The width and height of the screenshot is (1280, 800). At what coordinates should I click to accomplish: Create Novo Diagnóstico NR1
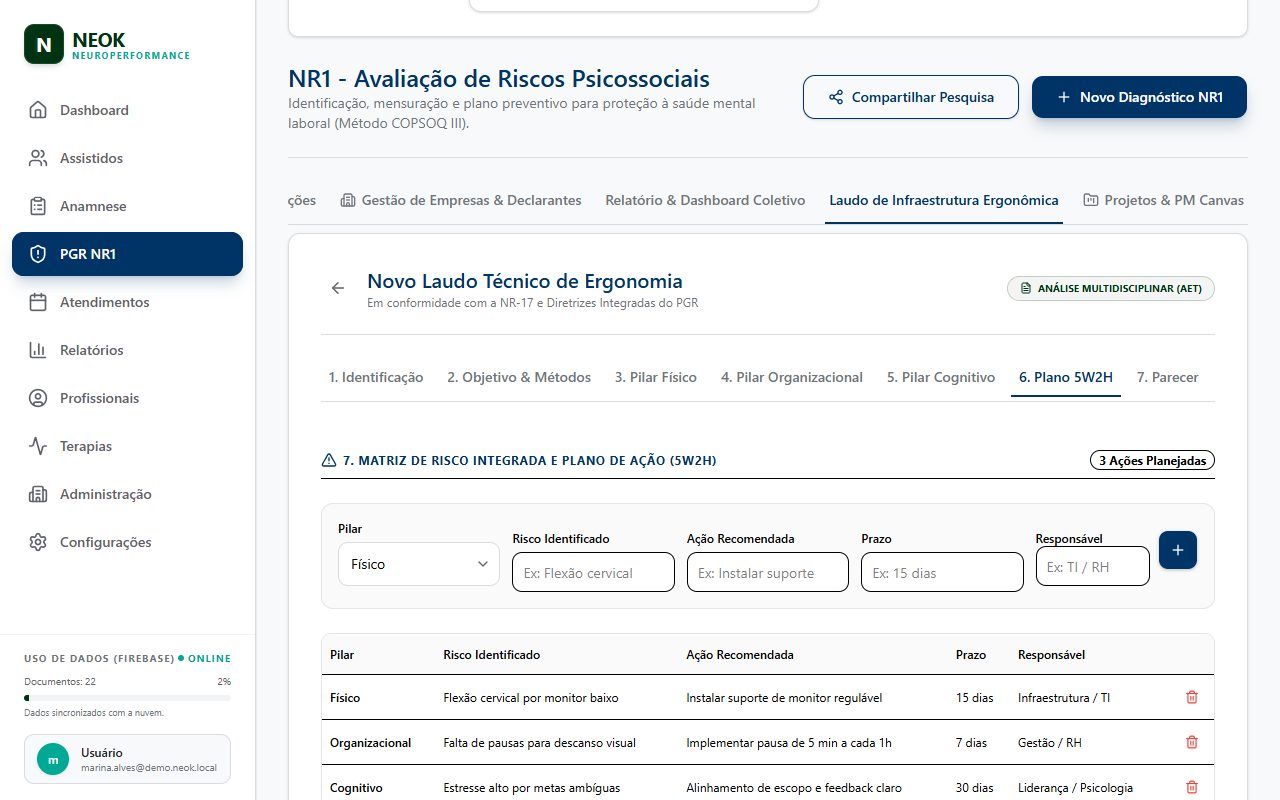pyautogui.click(x=1139, y=97)
